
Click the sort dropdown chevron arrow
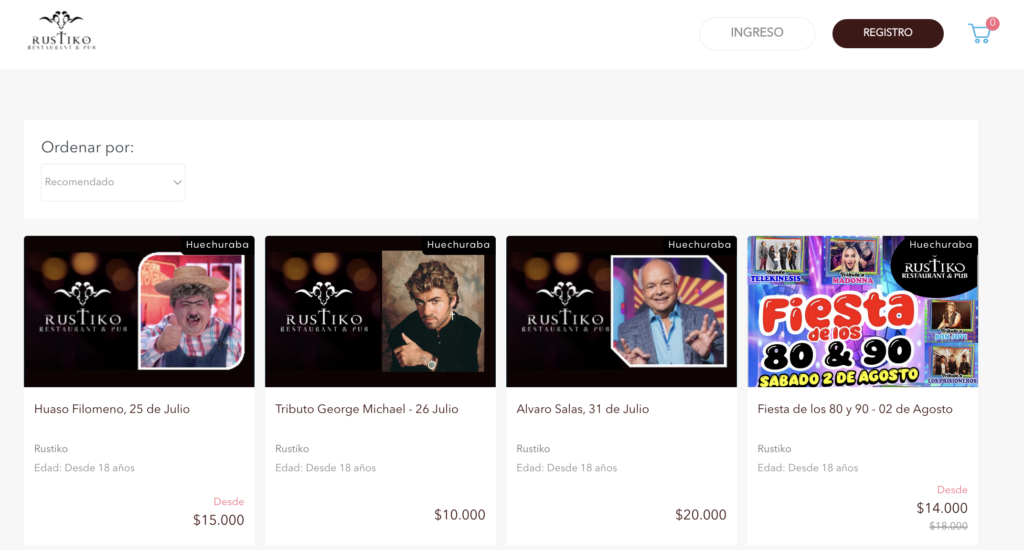(x=177, y=182)
